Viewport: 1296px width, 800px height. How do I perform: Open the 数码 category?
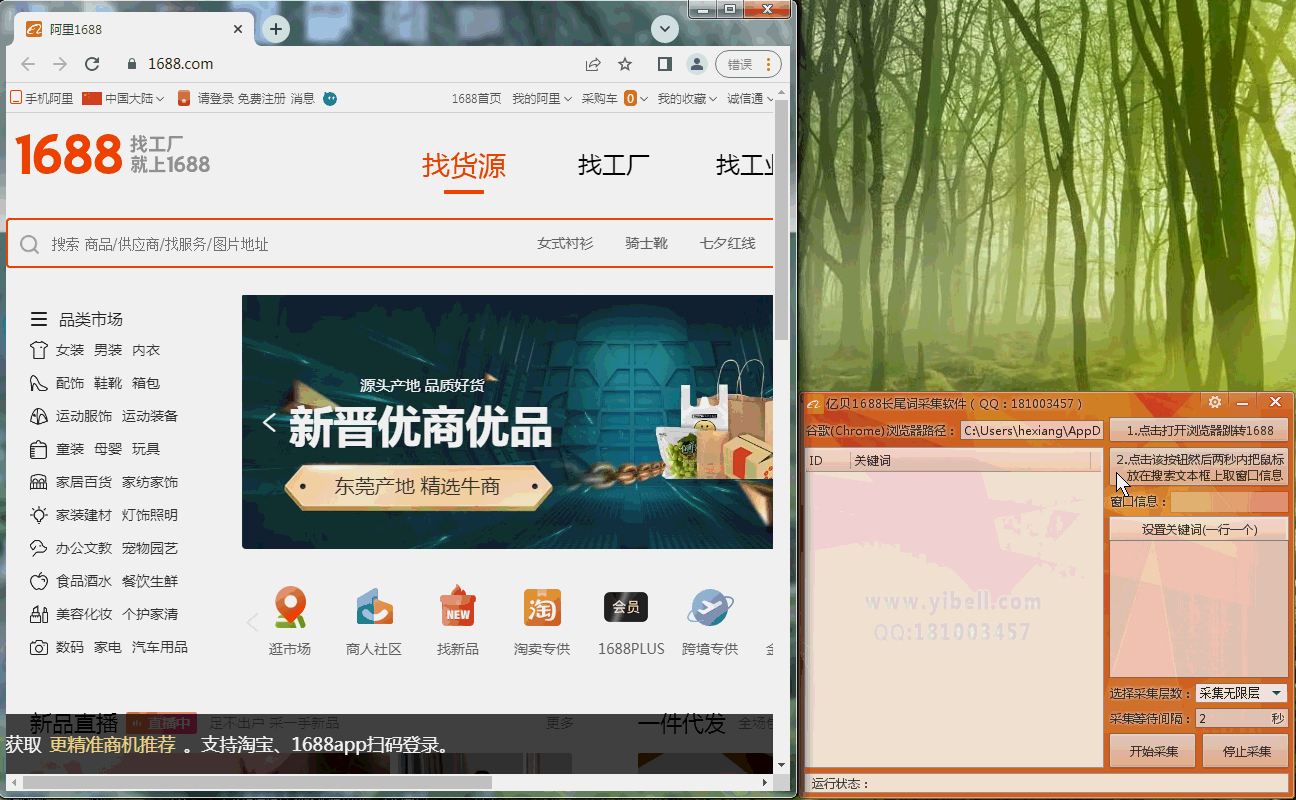click(70, 647)
